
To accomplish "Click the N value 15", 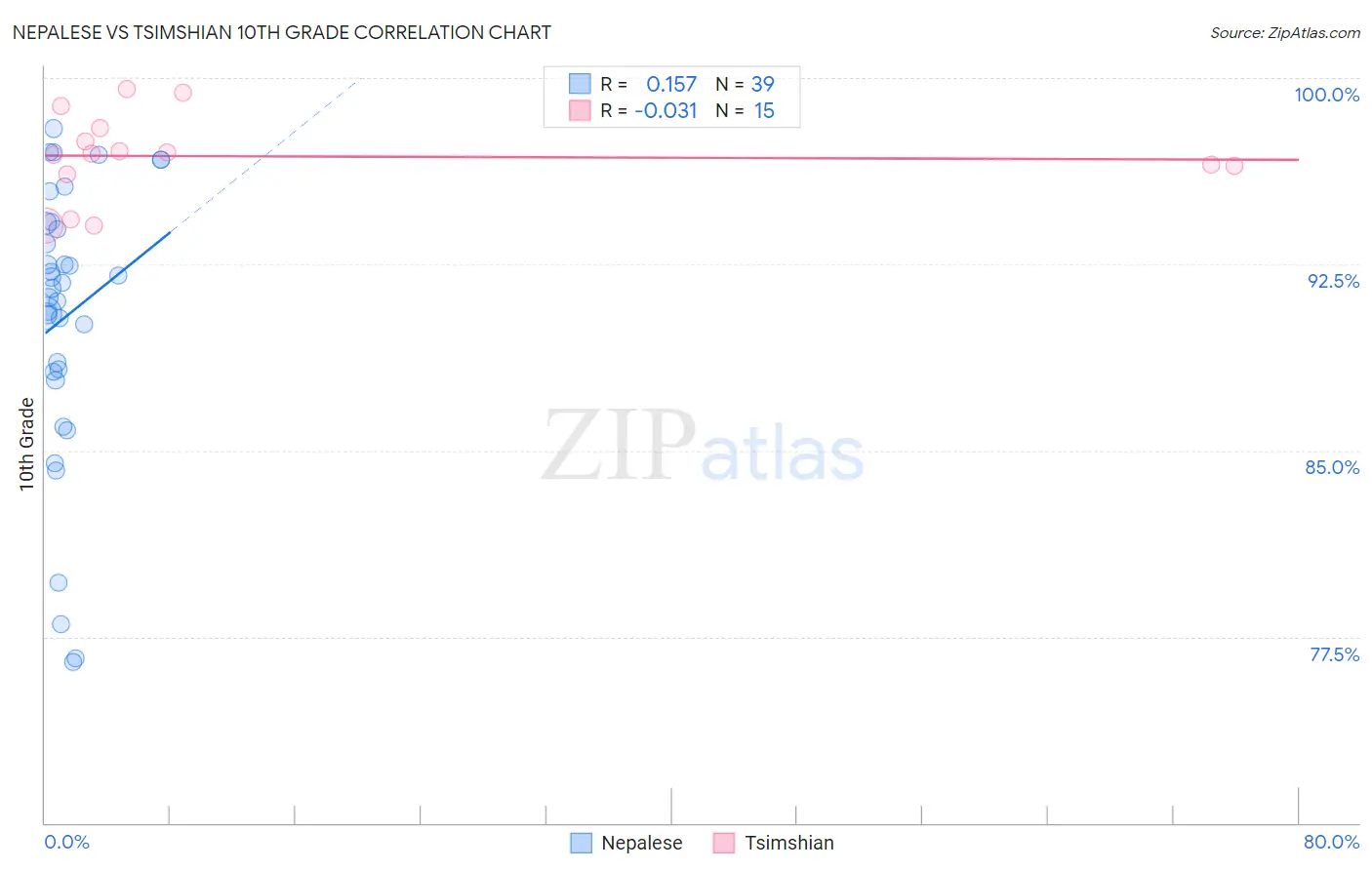I will [x=764, y=111].
